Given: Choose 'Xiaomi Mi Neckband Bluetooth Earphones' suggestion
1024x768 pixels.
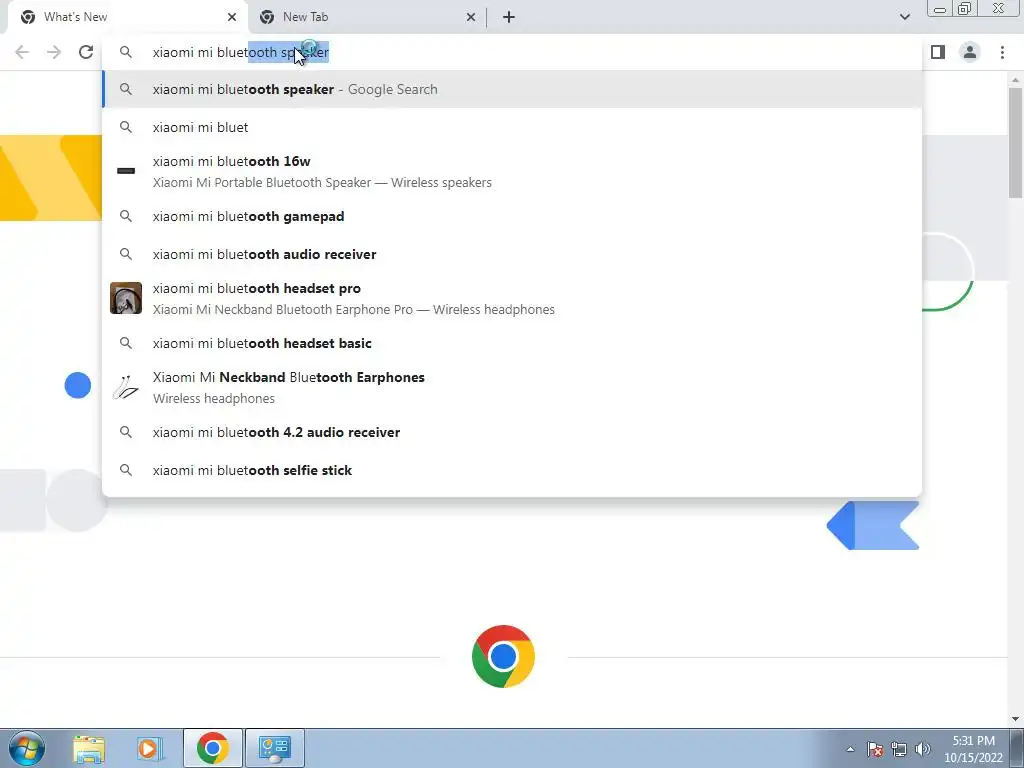Looking at the screenshot, I should [513, 387].
